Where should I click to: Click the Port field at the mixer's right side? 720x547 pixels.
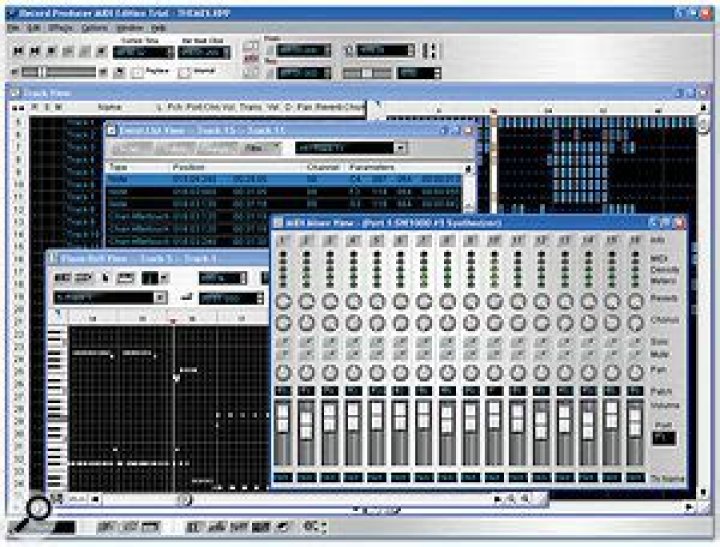[664, 438]
